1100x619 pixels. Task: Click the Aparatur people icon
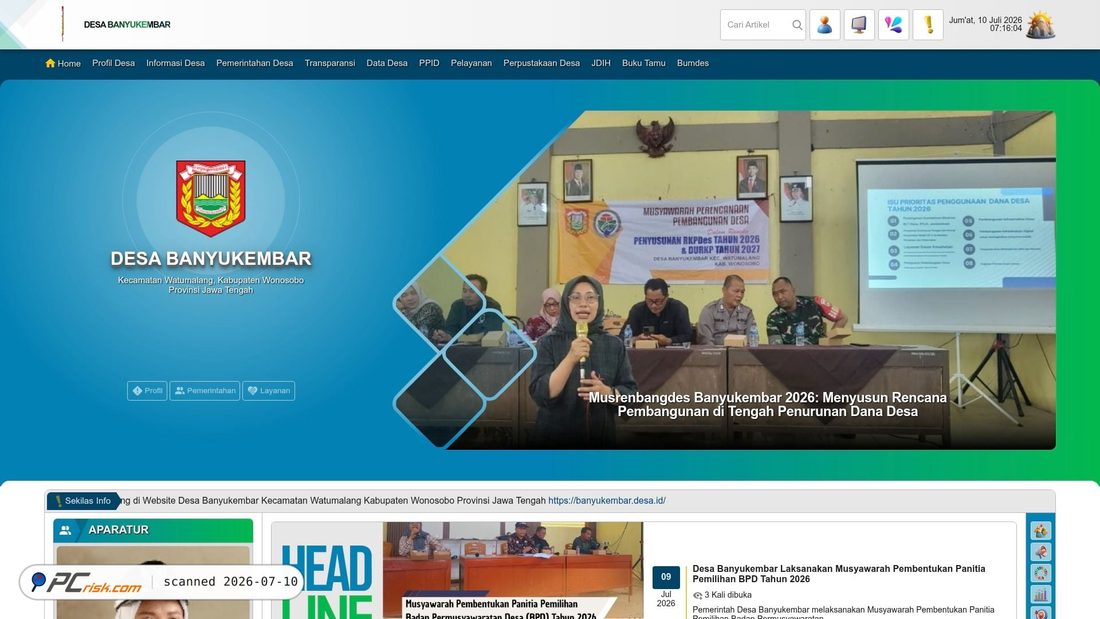pyautogui.click(x=65, y=531)
